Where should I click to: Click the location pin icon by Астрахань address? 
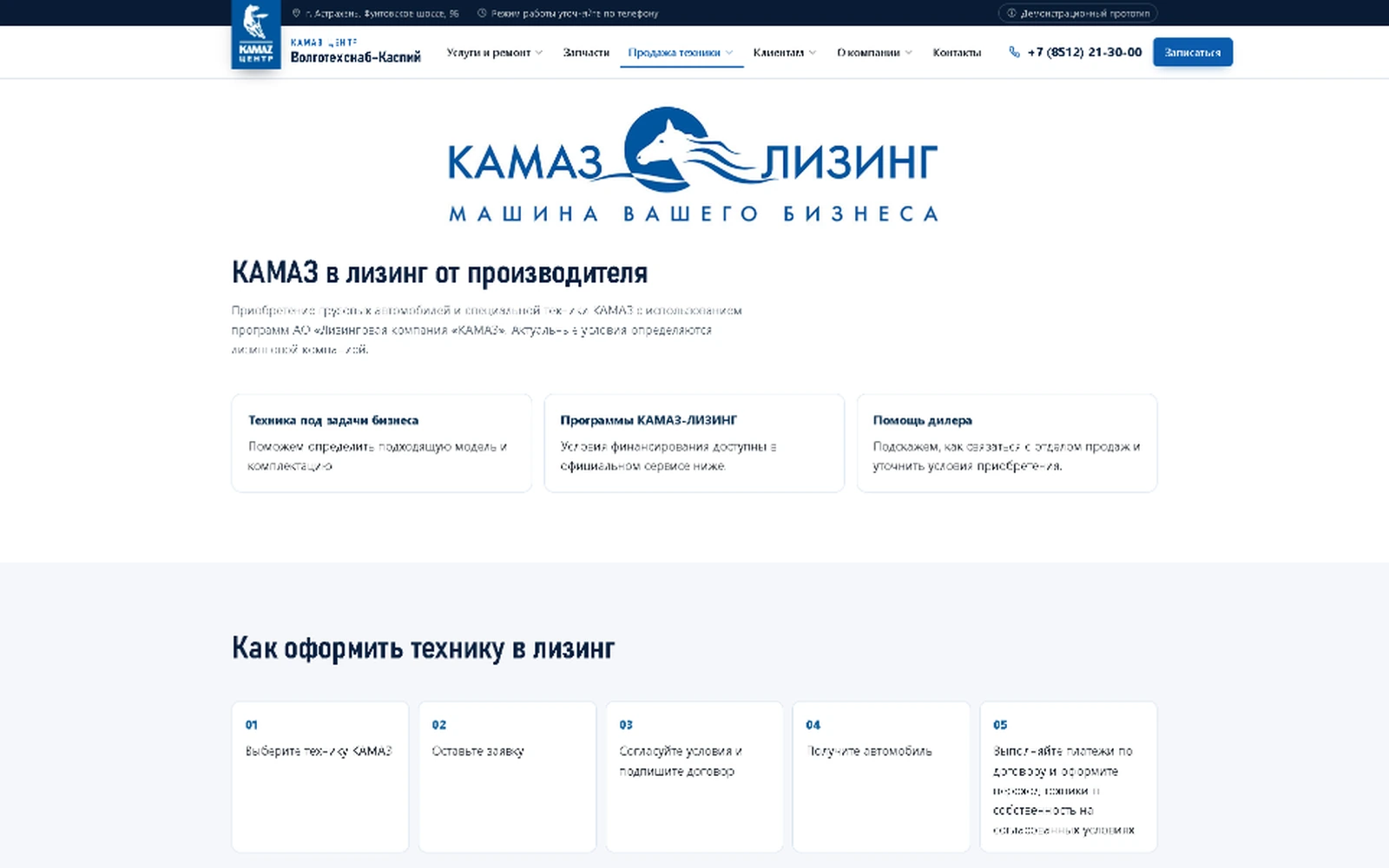pyautogui.click(x=296, y=13)
